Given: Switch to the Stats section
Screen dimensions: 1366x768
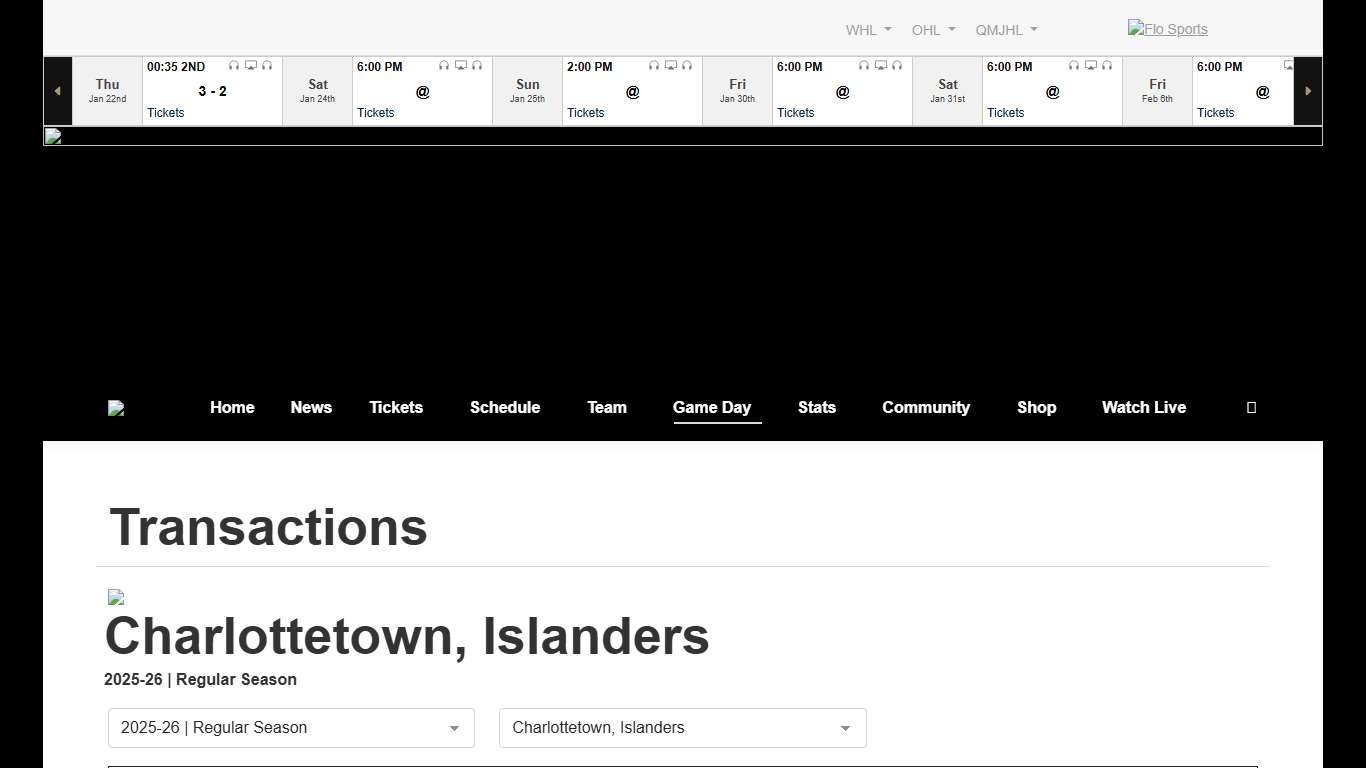Looking at the screenshot, I should 816,407.
